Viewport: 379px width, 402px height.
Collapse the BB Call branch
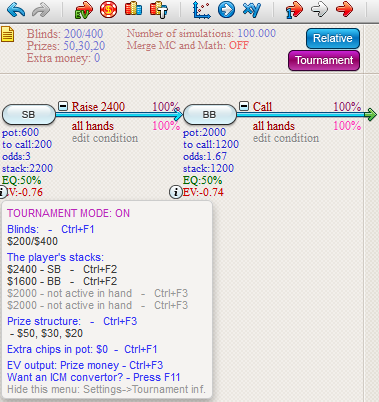coord(244,106)
